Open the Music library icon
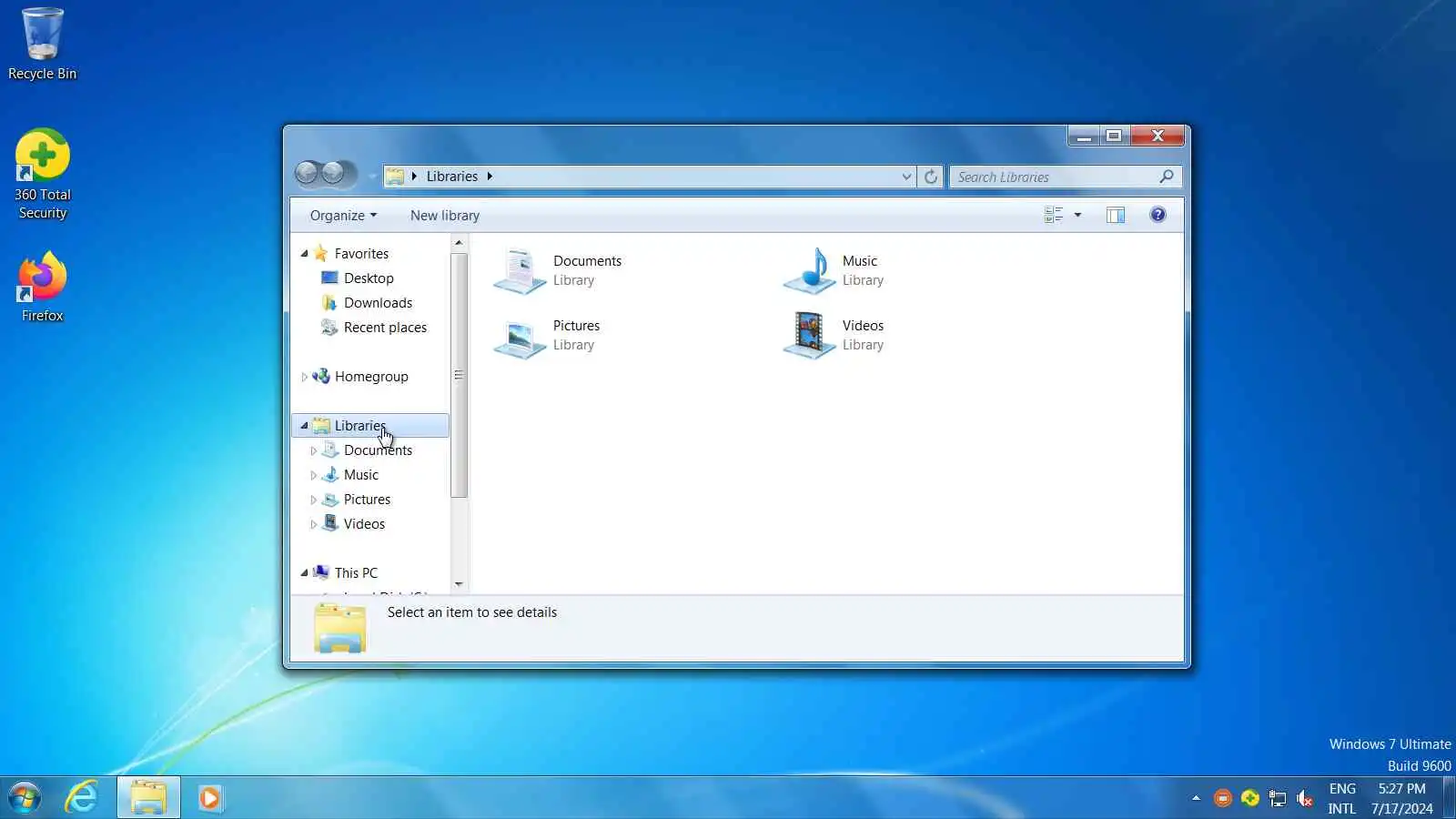1456x819 pixels. [809, 271]
